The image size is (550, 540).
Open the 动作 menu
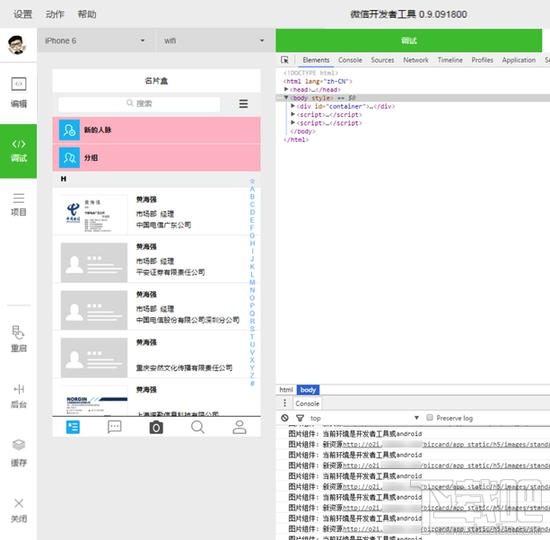(x=55, y=14)
